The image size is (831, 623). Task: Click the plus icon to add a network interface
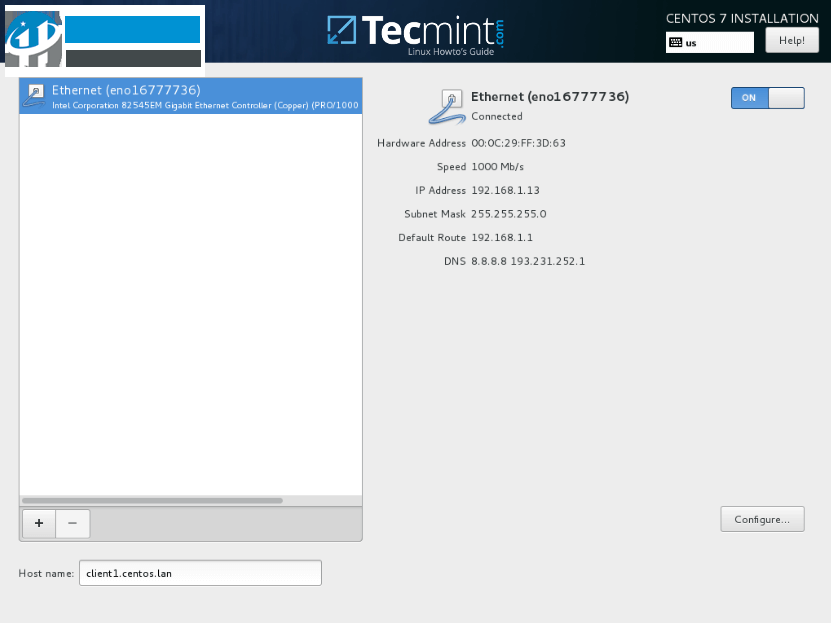(38, 523)
